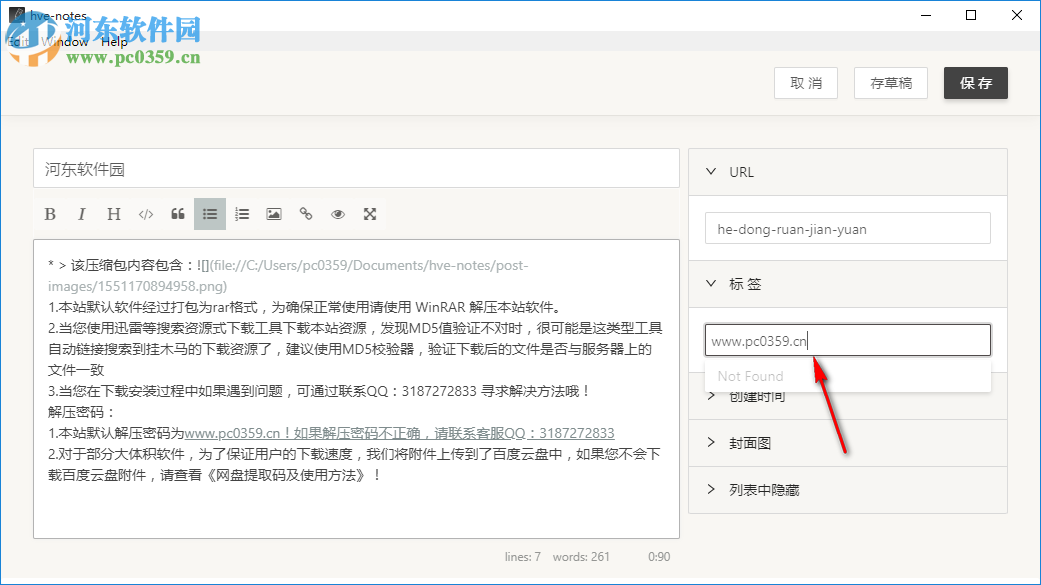Click the 取消 cancel button
This screenshot has height=585, width=1041.
point(806,83)
